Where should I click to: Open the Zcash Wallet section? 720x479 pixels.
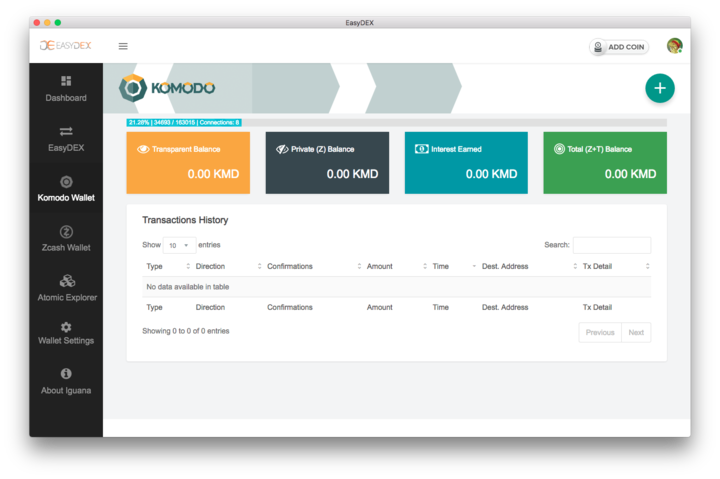(x=66, y=238)
